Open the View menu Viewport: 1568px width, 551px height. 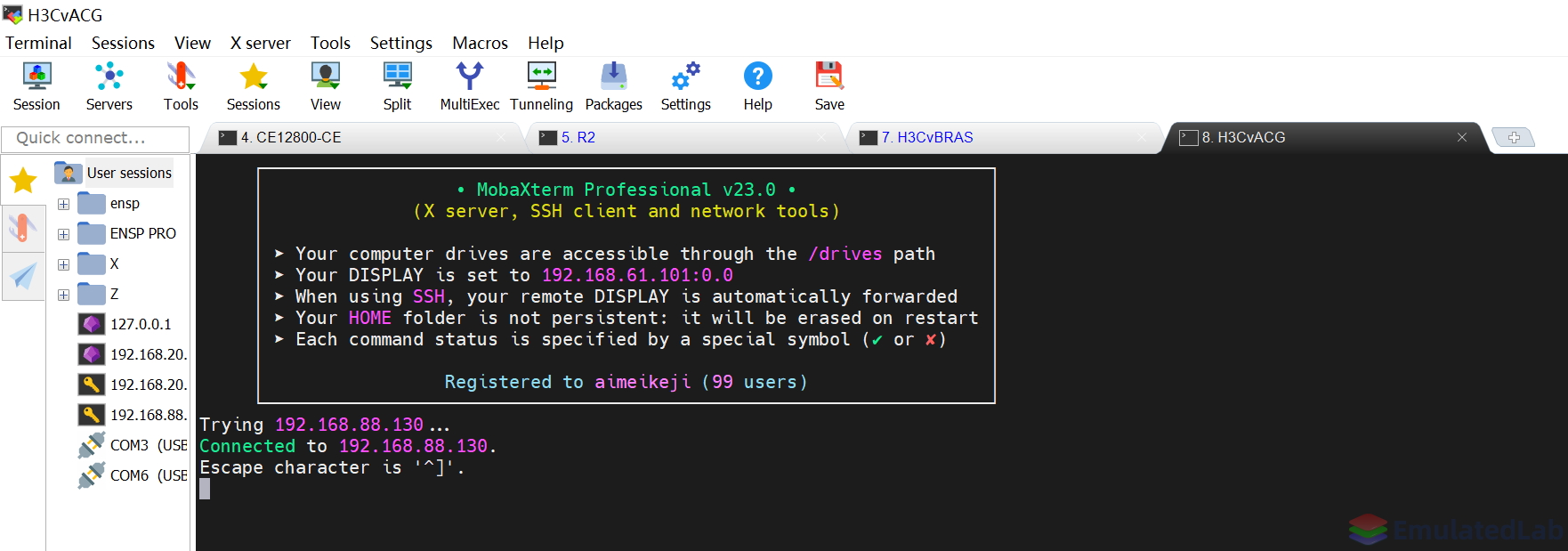coord(192,43)
